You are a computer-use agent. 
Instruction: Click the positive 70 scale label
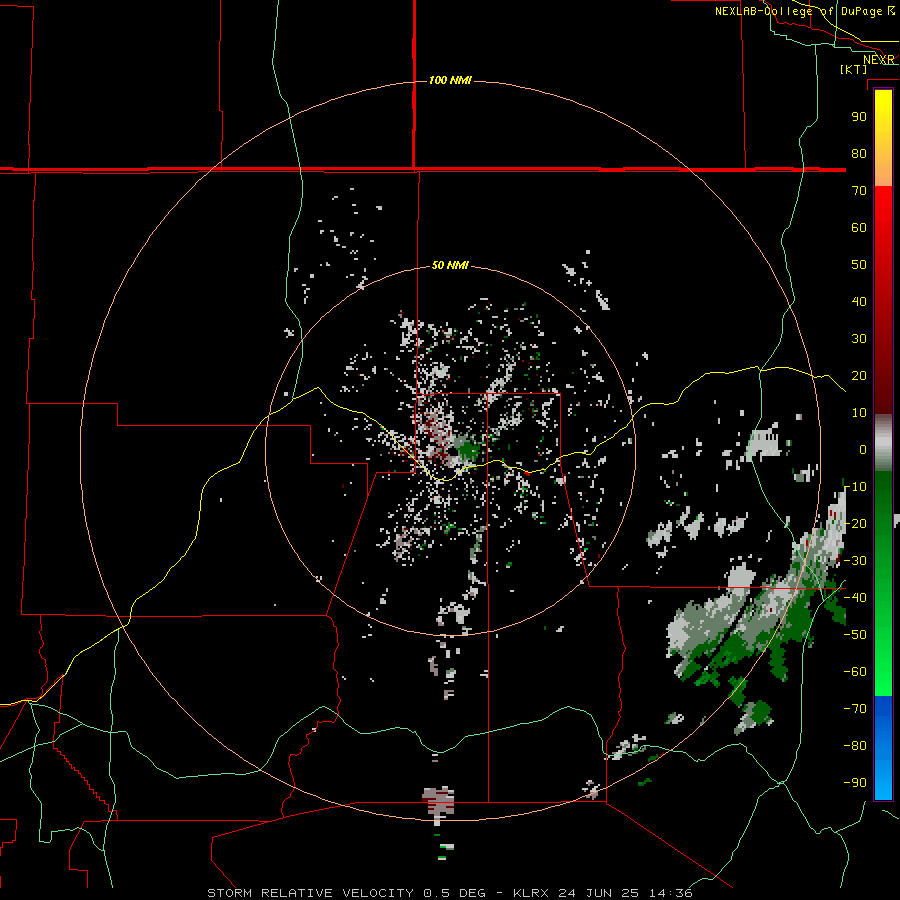tap(859, 191)
